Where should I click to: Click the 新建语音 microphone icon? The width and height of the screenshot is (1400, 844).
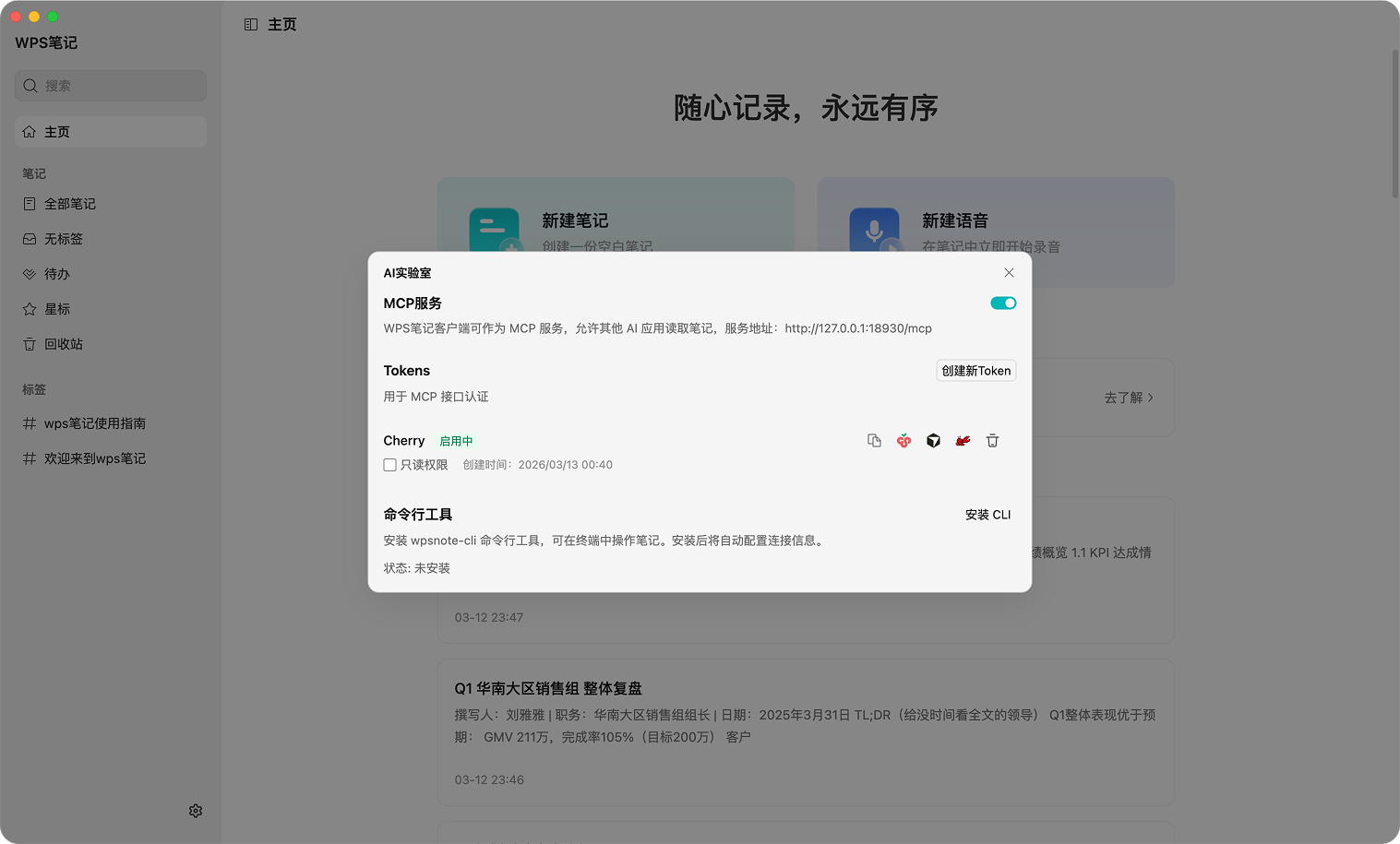tap(874, 232)
